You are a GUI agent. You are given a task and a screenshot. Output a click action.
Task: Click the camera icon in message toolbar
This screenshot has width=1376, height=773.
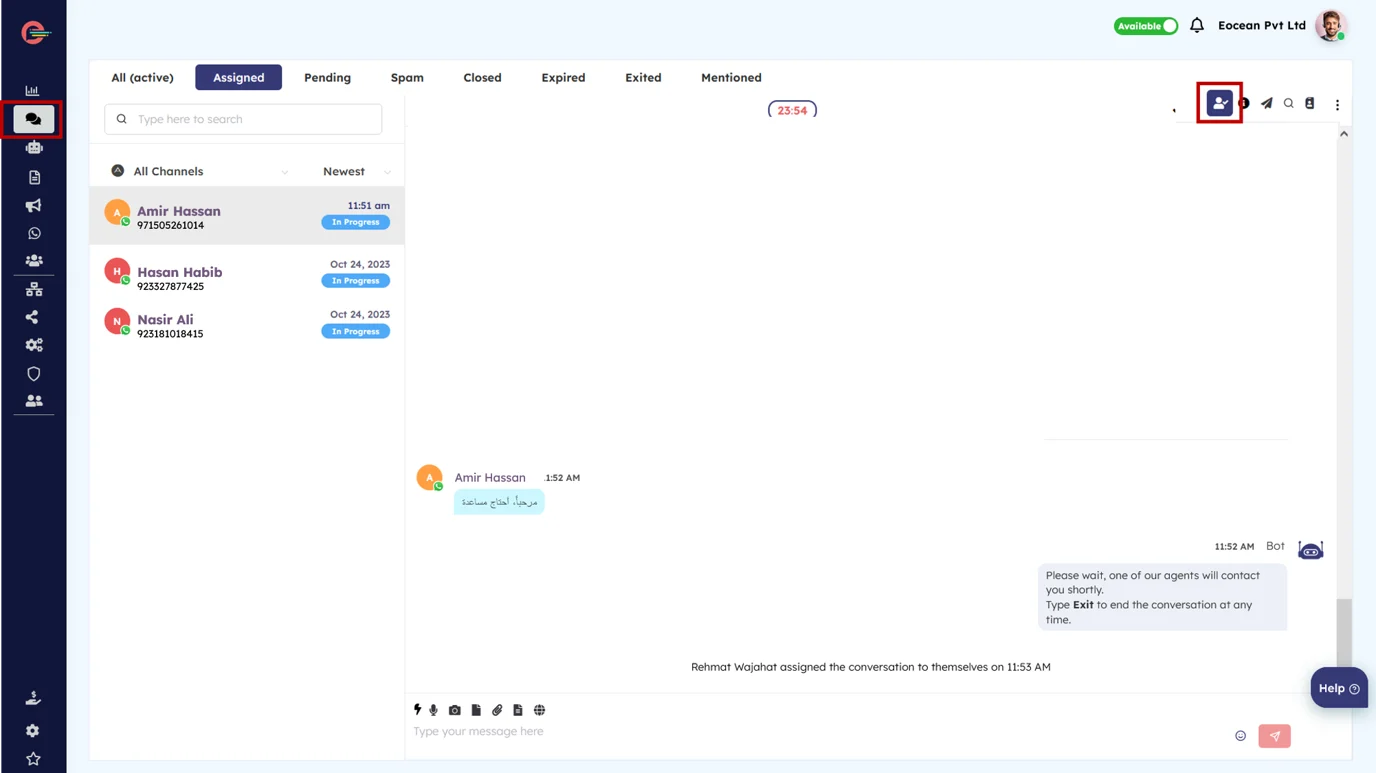tap(455, 710)
